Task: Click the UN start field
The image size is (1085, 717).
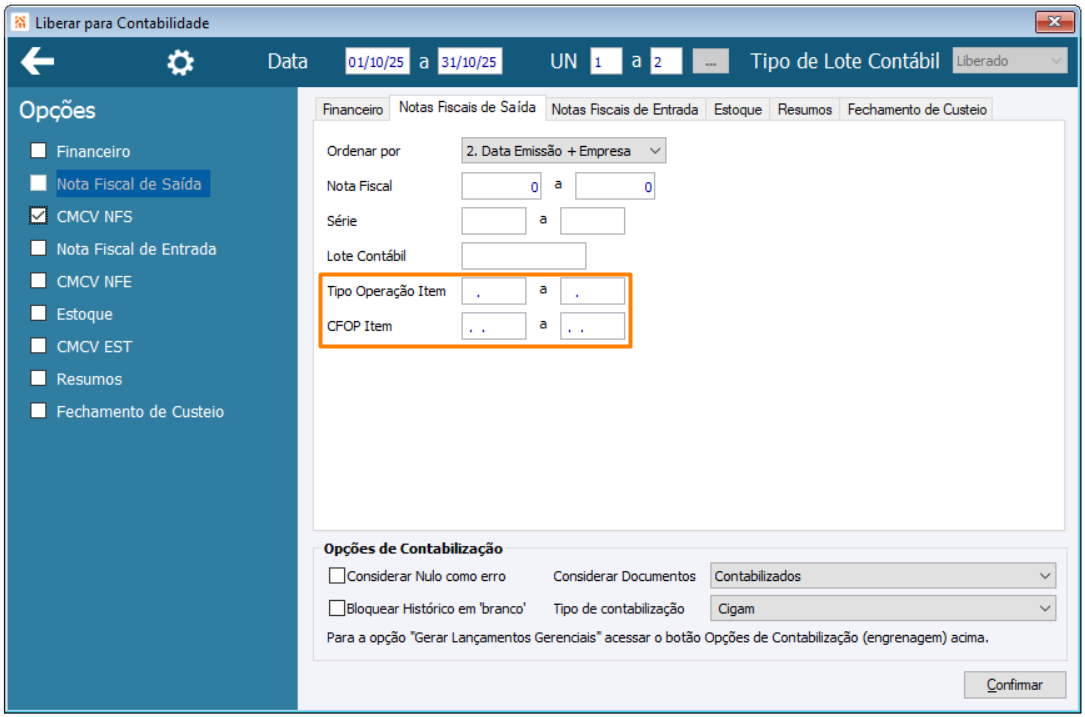Action: [x=606, y=62]
